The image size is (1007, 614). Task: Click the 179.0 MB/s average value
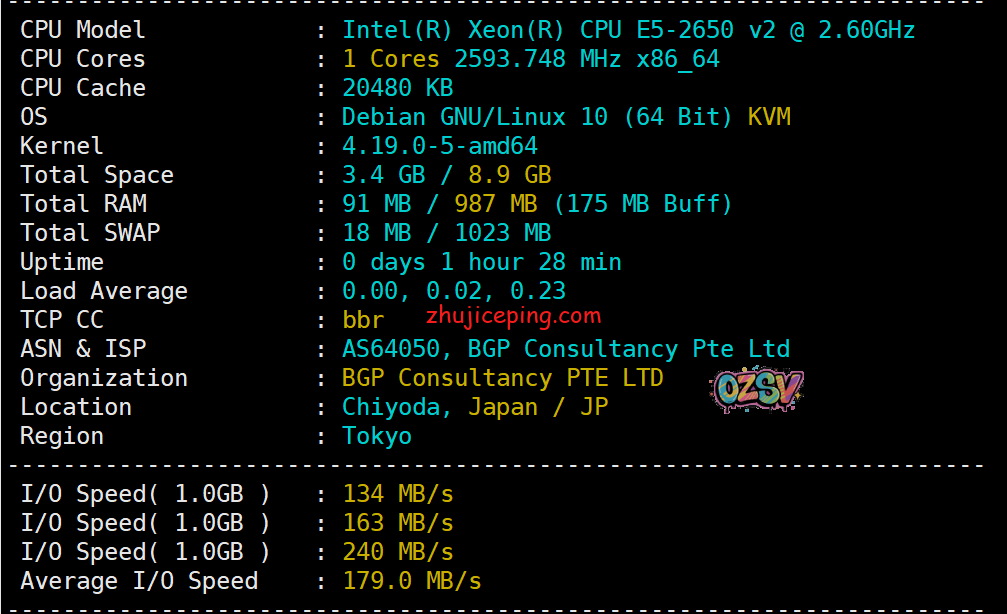point(412,581)
